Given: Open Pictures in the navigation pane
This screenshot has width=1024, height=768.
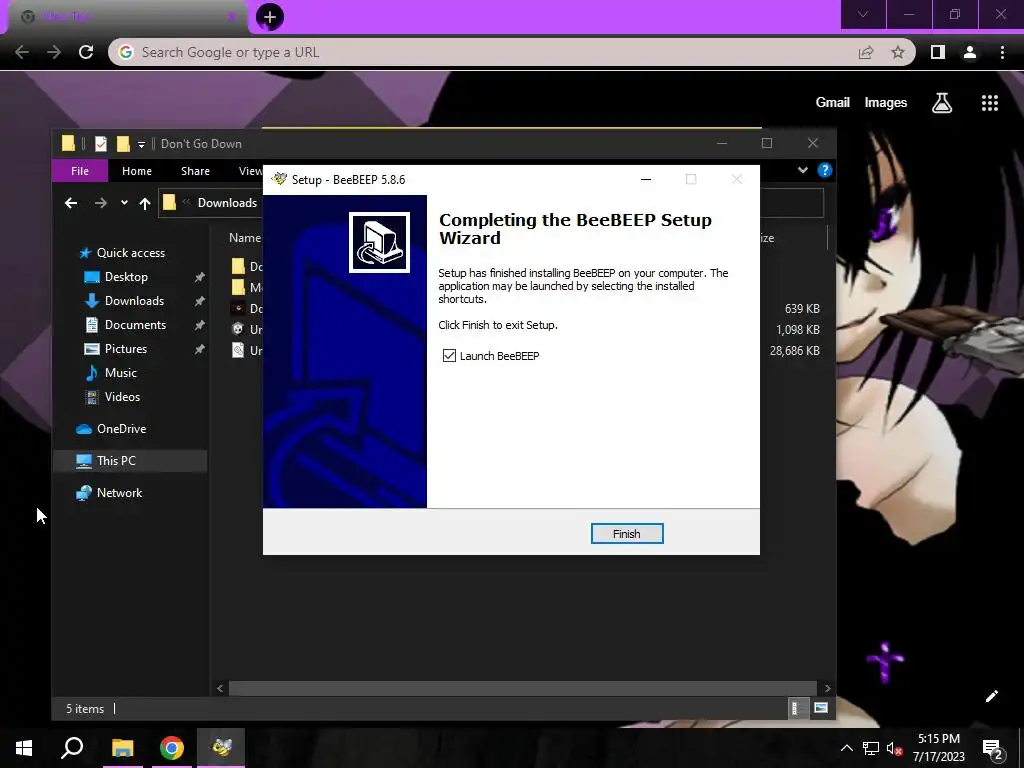Looking at the screenshot, I should (125, 349).
